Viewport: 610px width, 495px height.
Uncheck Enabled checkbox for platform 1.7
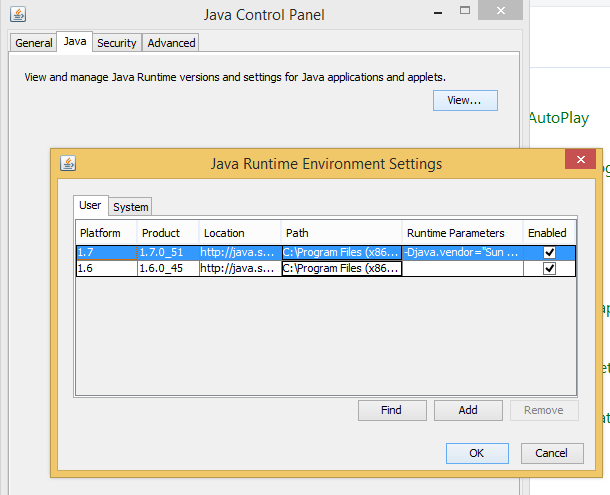coord(549,253)
